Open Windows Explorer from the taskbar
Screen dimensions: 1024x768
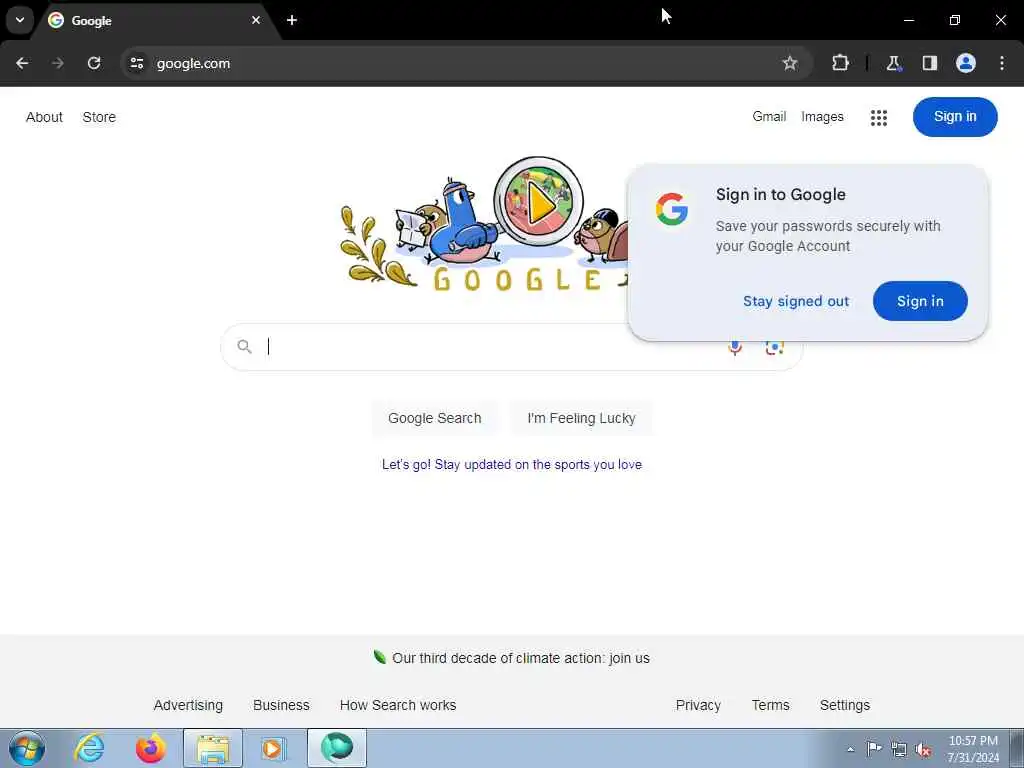[x=213, y=748]
